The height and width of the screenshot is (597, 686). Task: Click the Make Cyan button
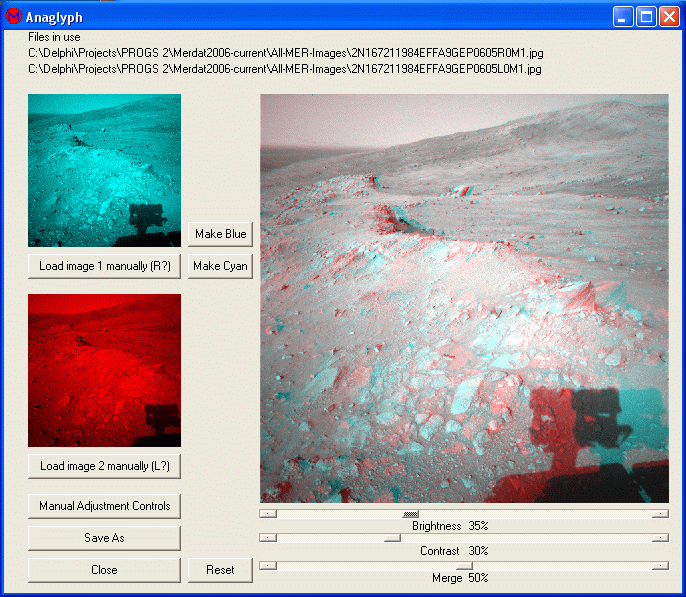pos(220,266)
